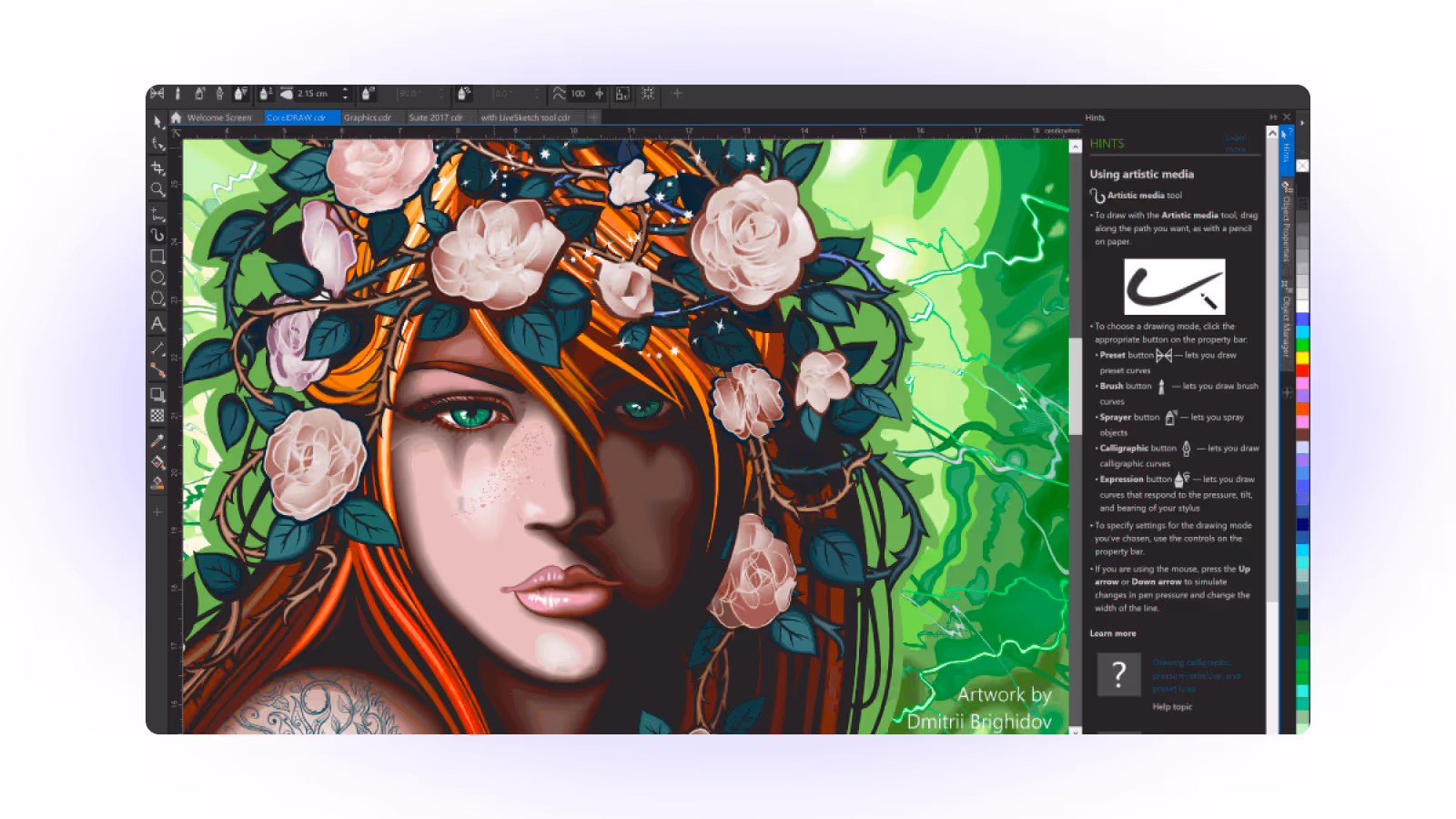The image size is (1456, 819).
Task: Click the artistic media brush stroke illustration
Action: pos(1175,287)
